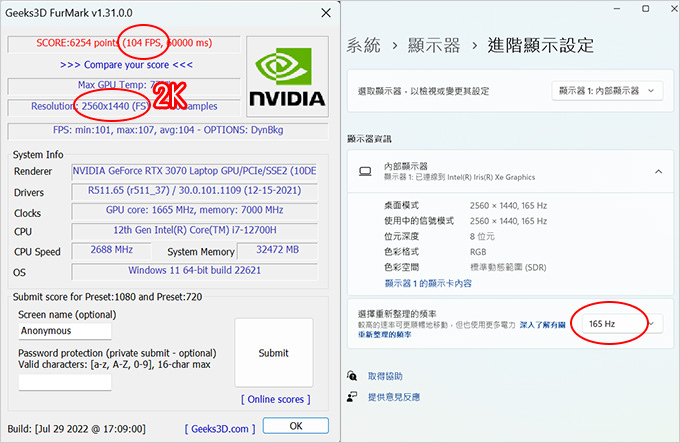Focus the empty password protection field
Image resolution: width=680 pixels, height=443 pixels.
tap(65, 382)
